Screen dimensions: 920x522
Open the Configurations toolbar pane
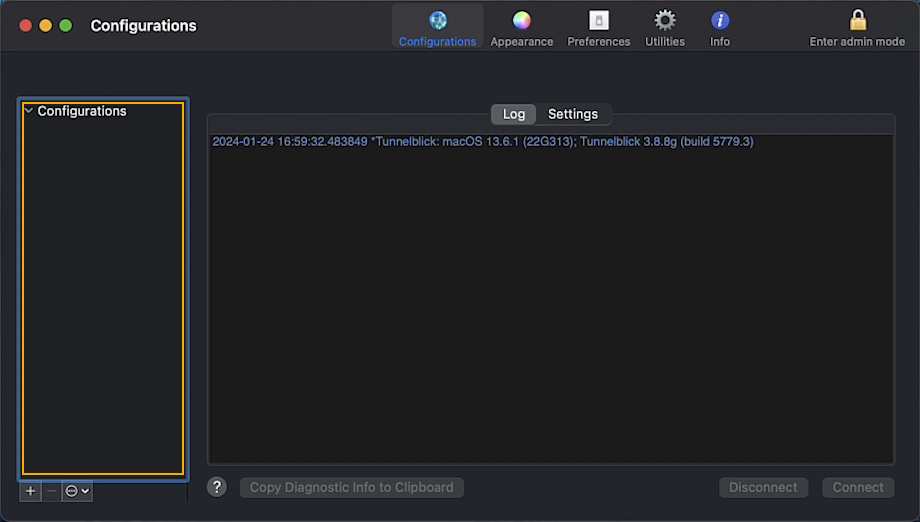(437, 27)
